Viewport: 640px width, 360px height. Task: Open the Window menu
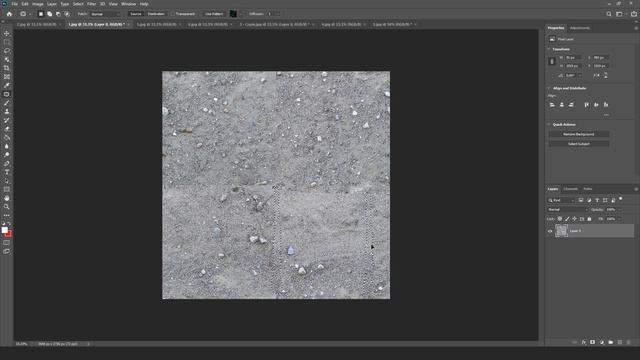(x=128, y=4)
